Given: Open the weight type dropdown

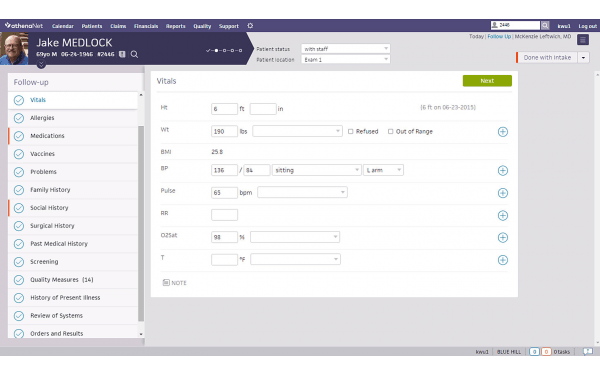Looking at the screenshot, I should [x=297, y=131].
